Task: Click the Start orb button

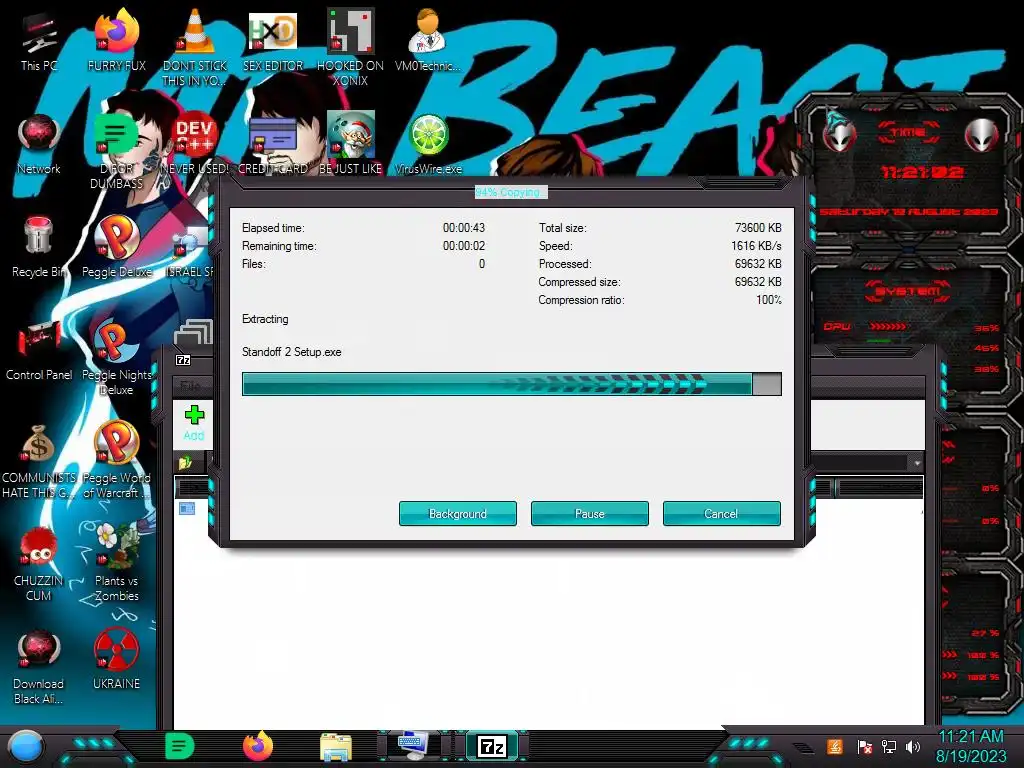Action: pyautogui.click(x=25, y=746)
